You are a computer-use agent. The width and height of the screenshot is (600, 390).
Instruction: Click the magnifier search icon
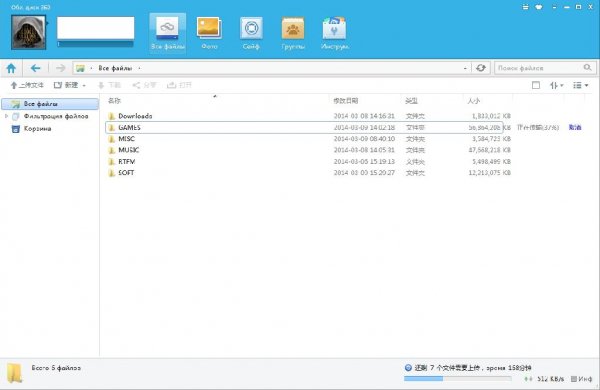(587, 68)
